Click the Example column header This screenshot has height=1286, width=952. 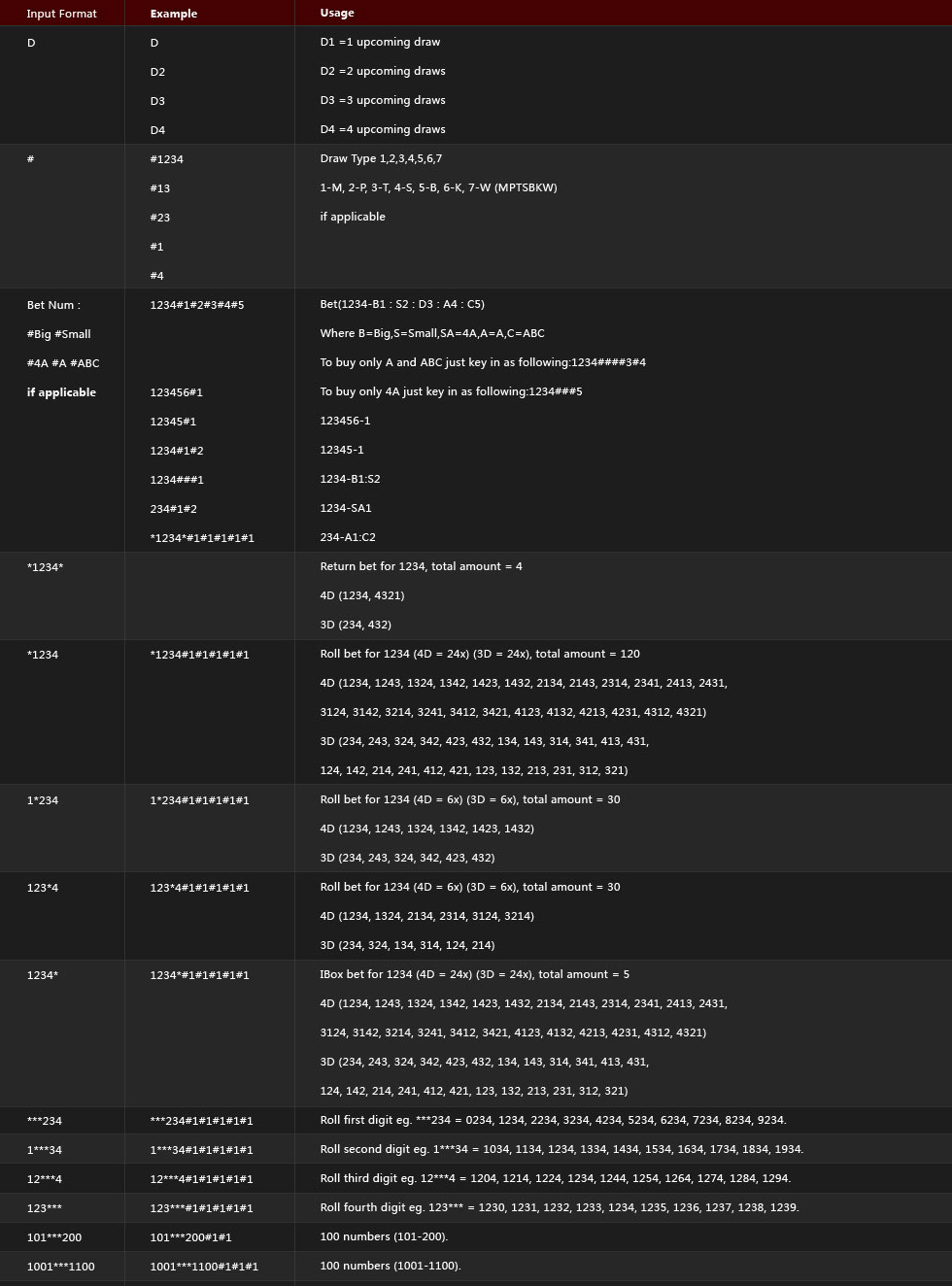click(x=174, y=14)
